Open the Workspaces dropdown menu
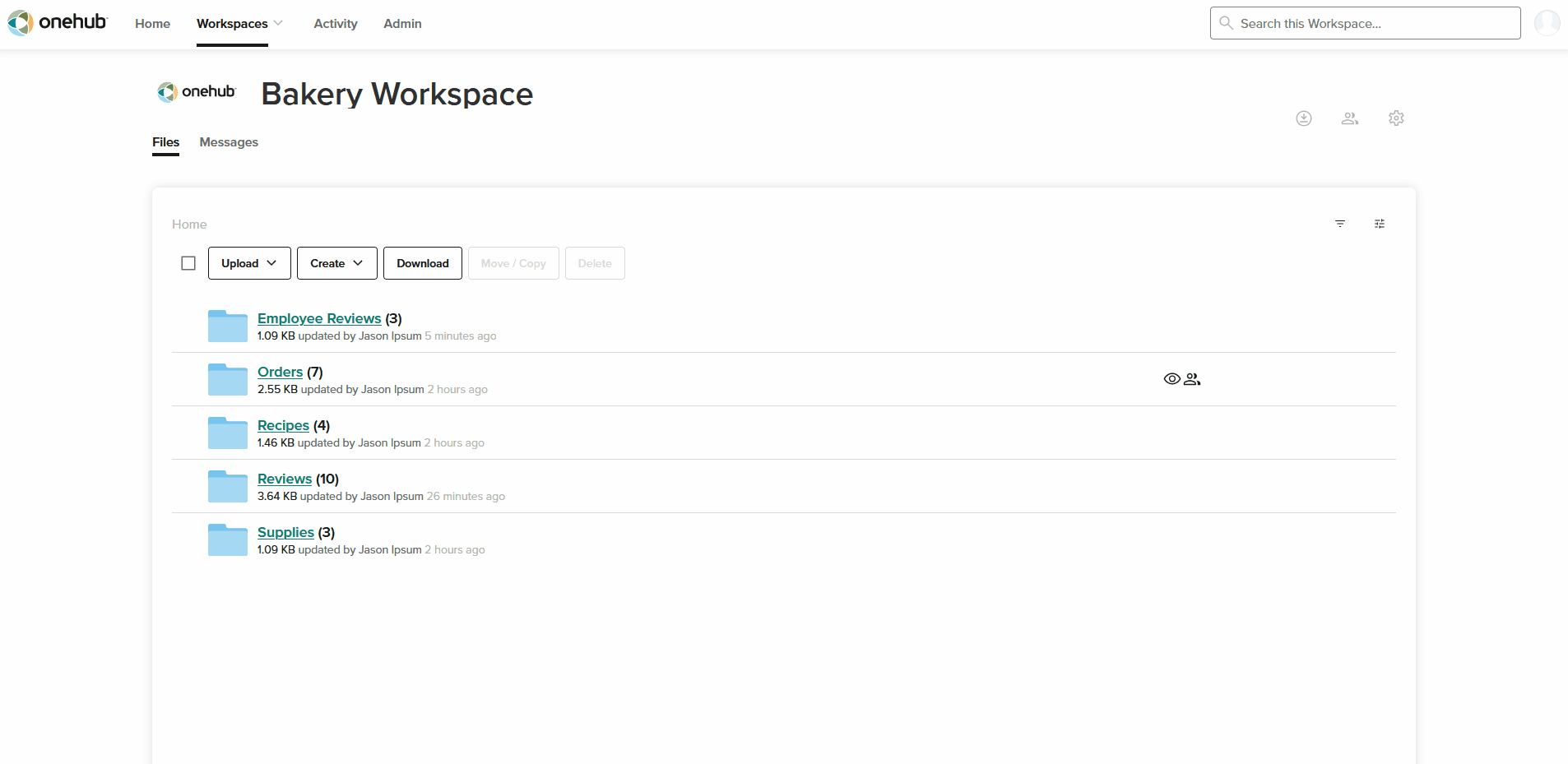Image resolution: width=1568 pixels, height=764 pixels. click(x=239, y=24)
